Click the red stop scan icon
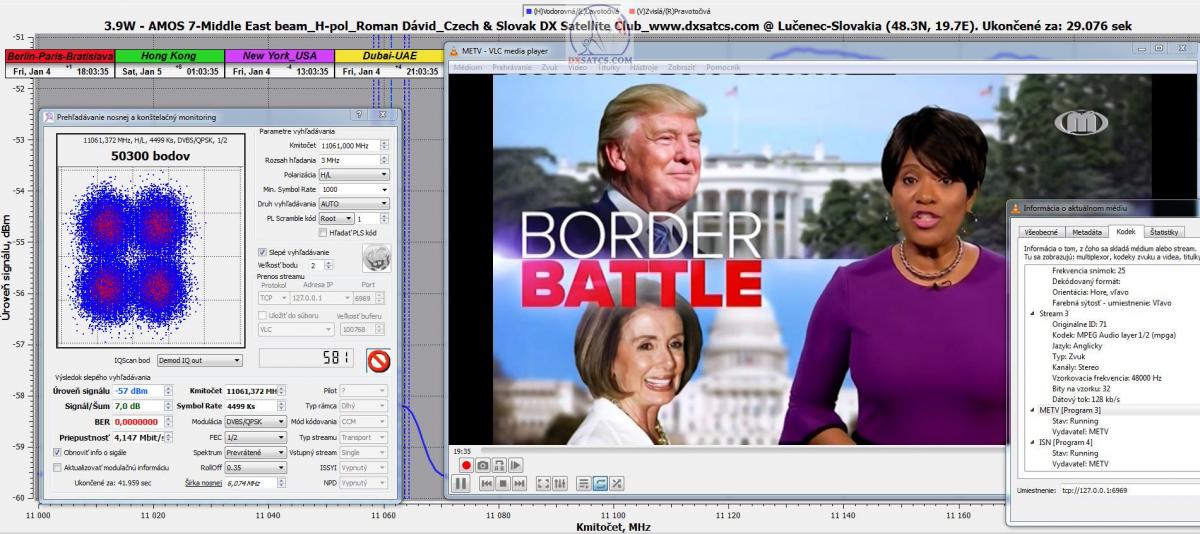Screen dimensions: 1200x534 pos(379,360)
